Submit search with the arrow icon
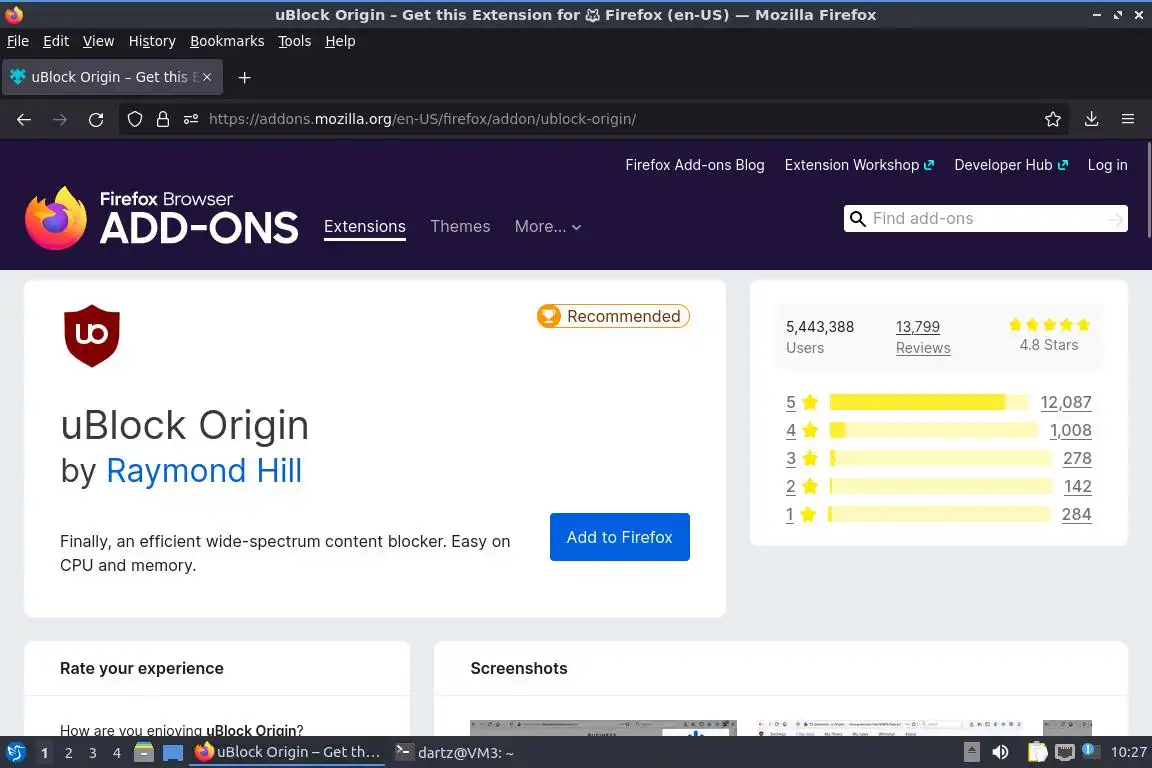 [x=1115, y=219]
